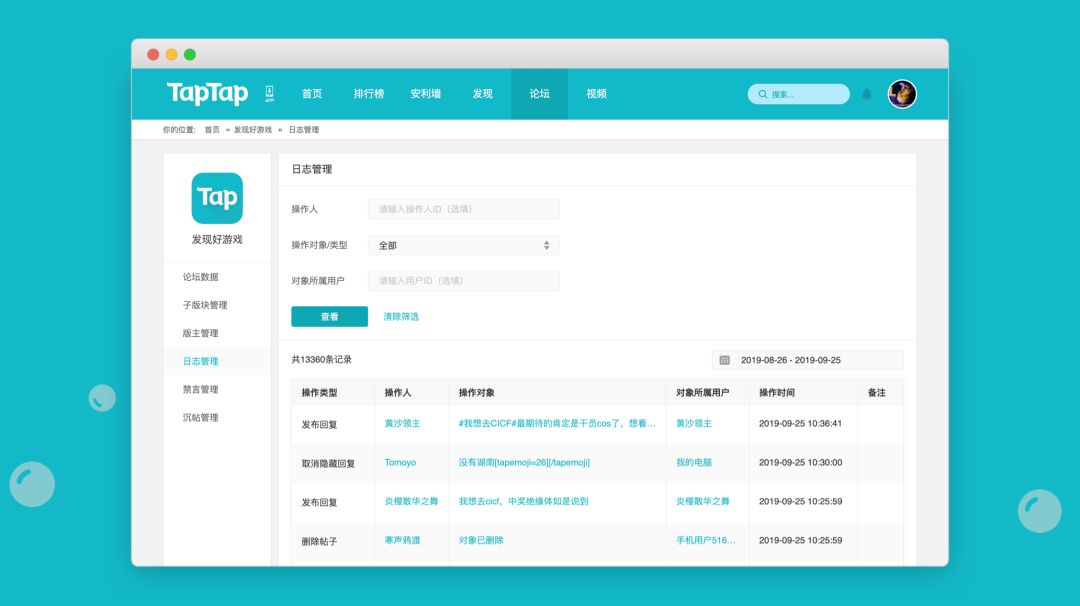This screenshot has width=1080, height=606.
Task: Open operator link Tomoyo in the table
Action: click(400, 463)
